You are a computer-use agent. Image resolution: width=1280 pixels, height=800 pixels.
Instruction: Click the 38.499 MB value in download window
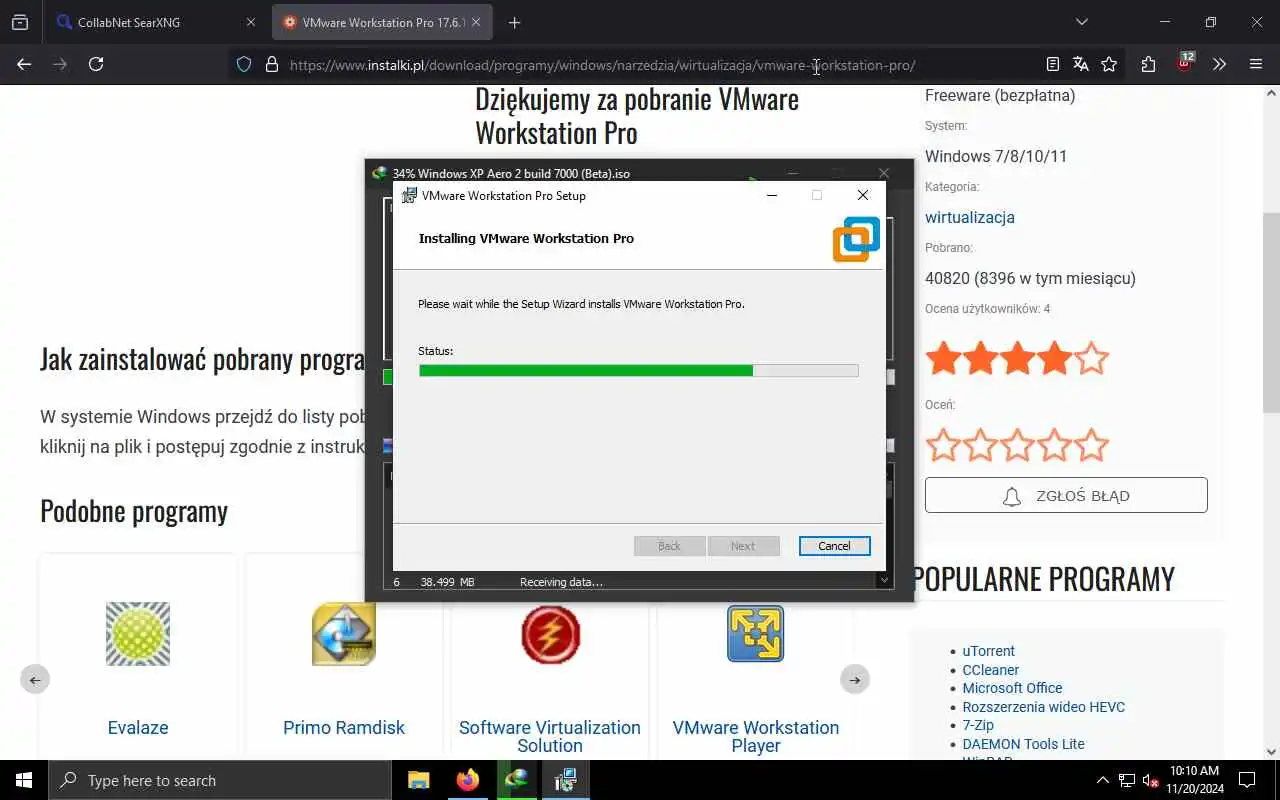click(x=447, y=582)
